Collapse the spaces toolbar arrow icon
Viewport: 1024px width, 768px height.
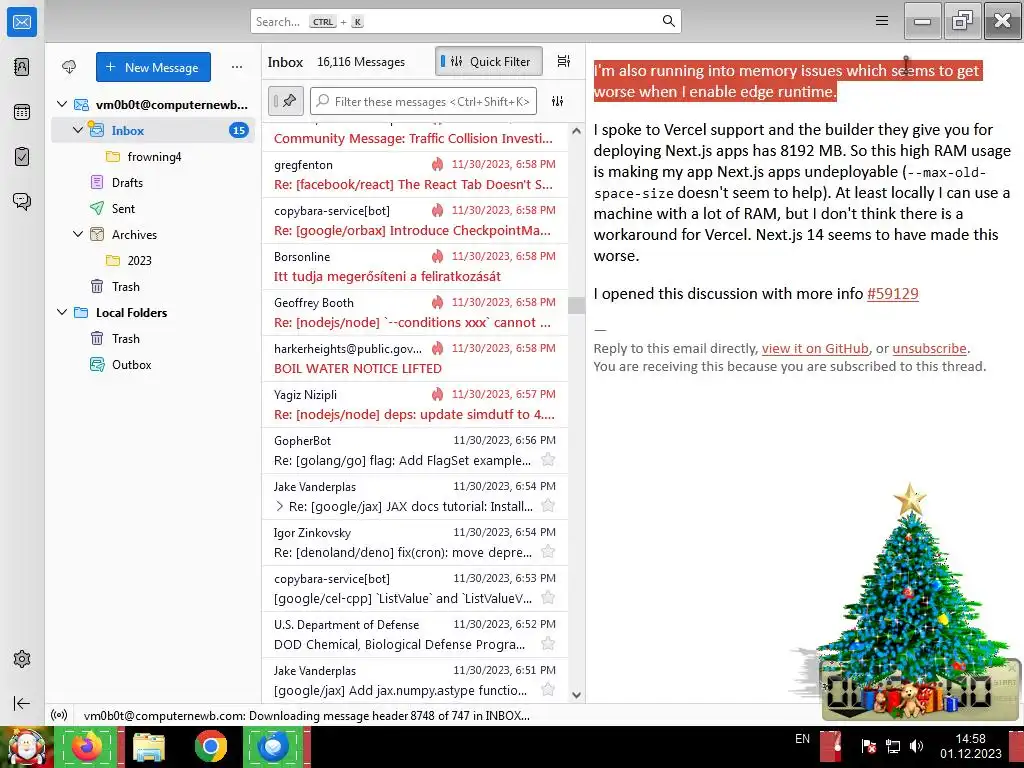[22, 703]
